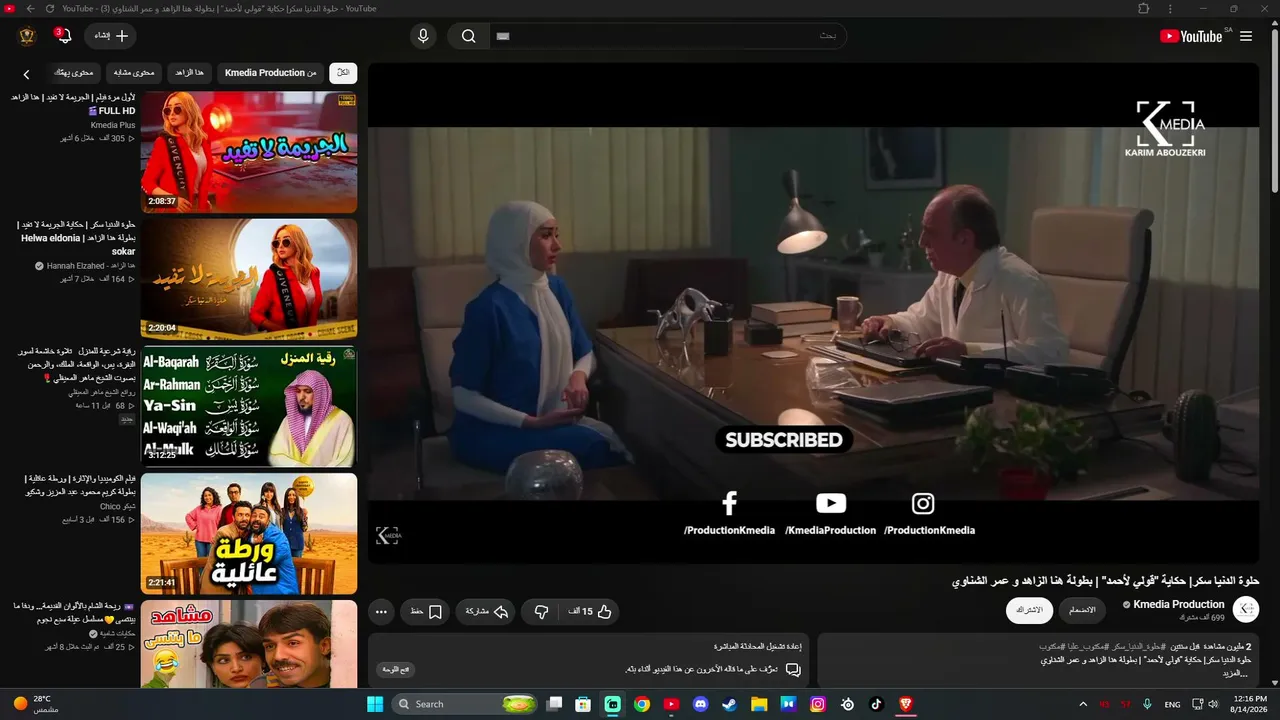The image size is (1280, 720).
Task: Open taskbar weather widget showing 28°C
Action: pyautogui.click(x=35, y=704)
